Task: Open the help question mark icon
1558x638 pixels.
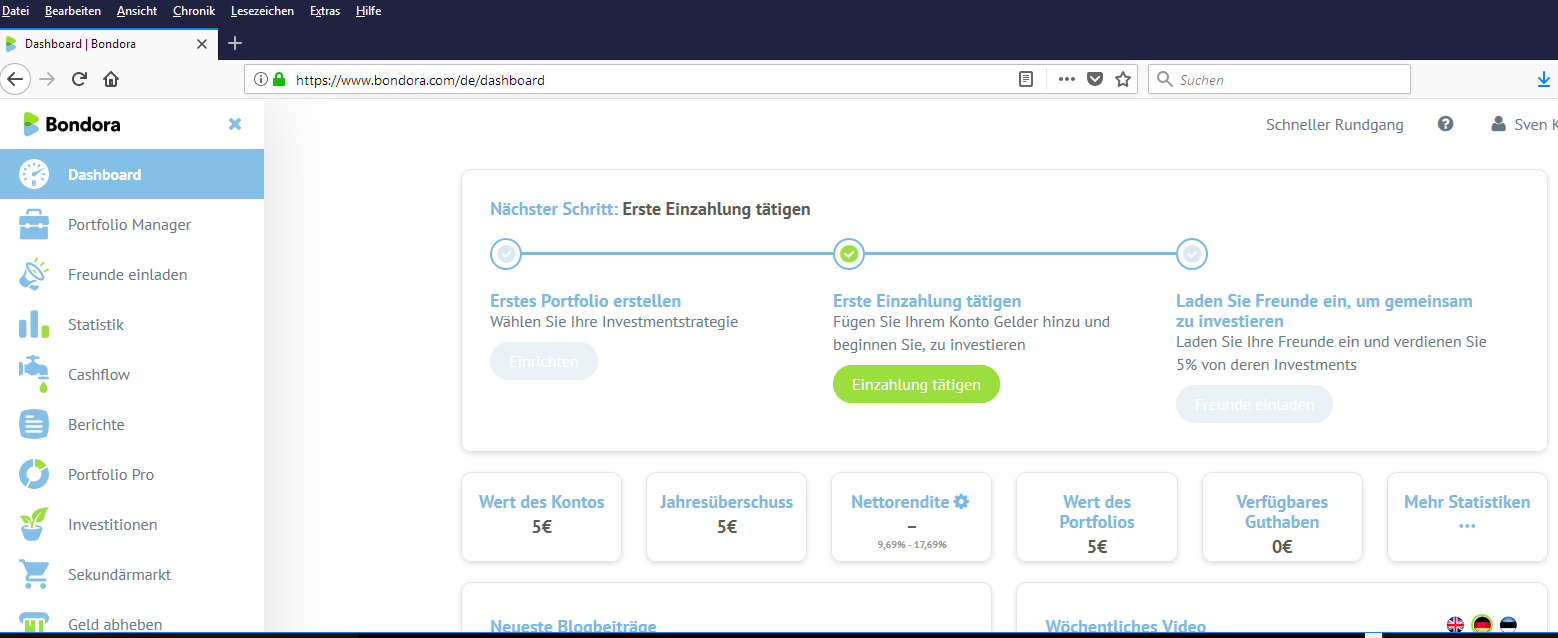Action: click(1445, 124)
